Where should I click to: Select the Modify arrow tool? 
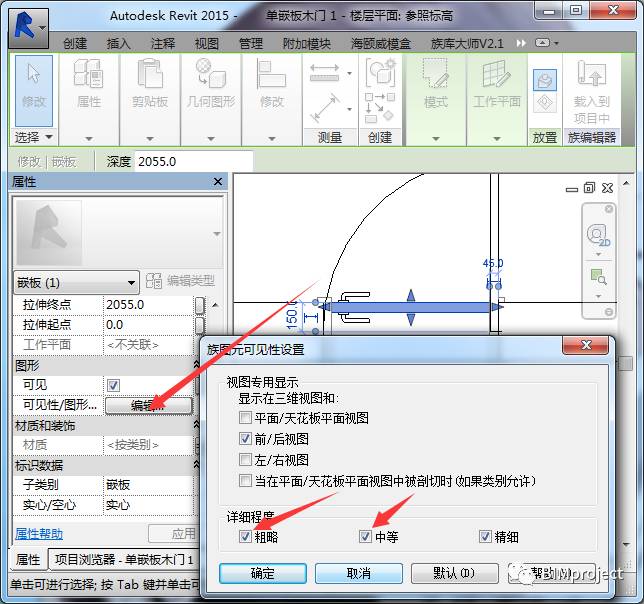(x=34, y=90)
